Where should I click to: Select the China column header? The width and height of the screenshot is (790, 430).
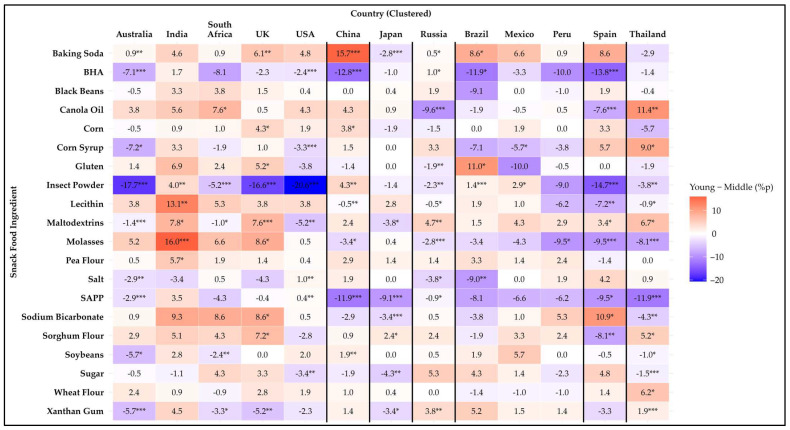click(x=348, y=34)
